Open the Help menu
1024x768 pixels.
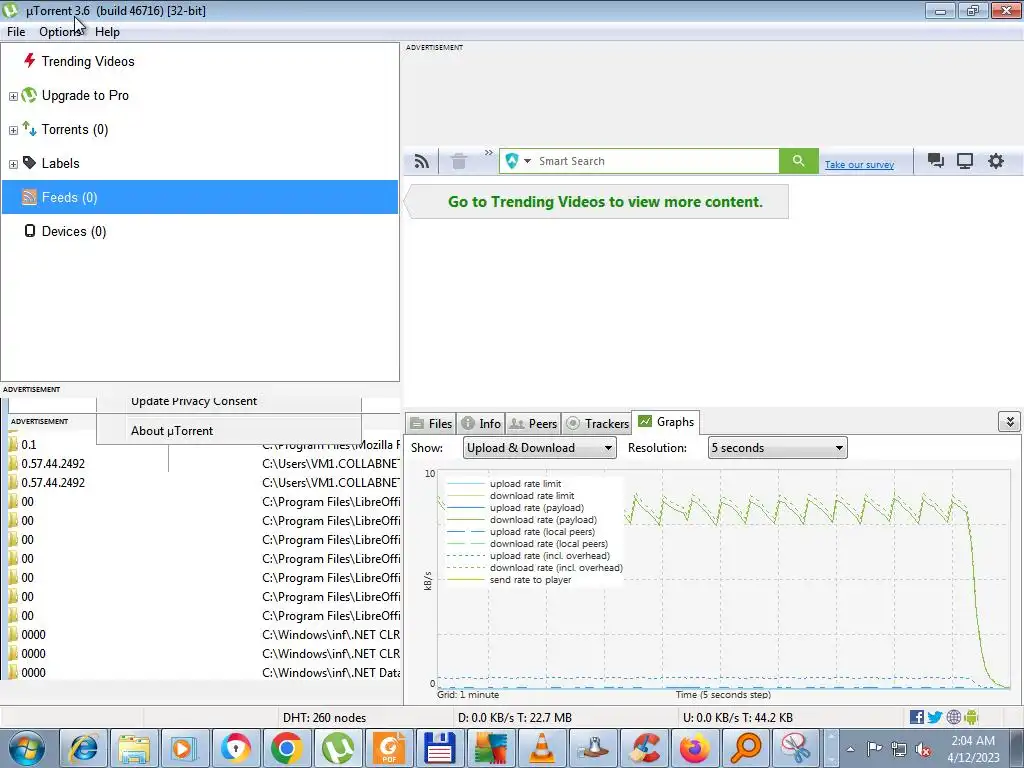[x=107, y=32]
